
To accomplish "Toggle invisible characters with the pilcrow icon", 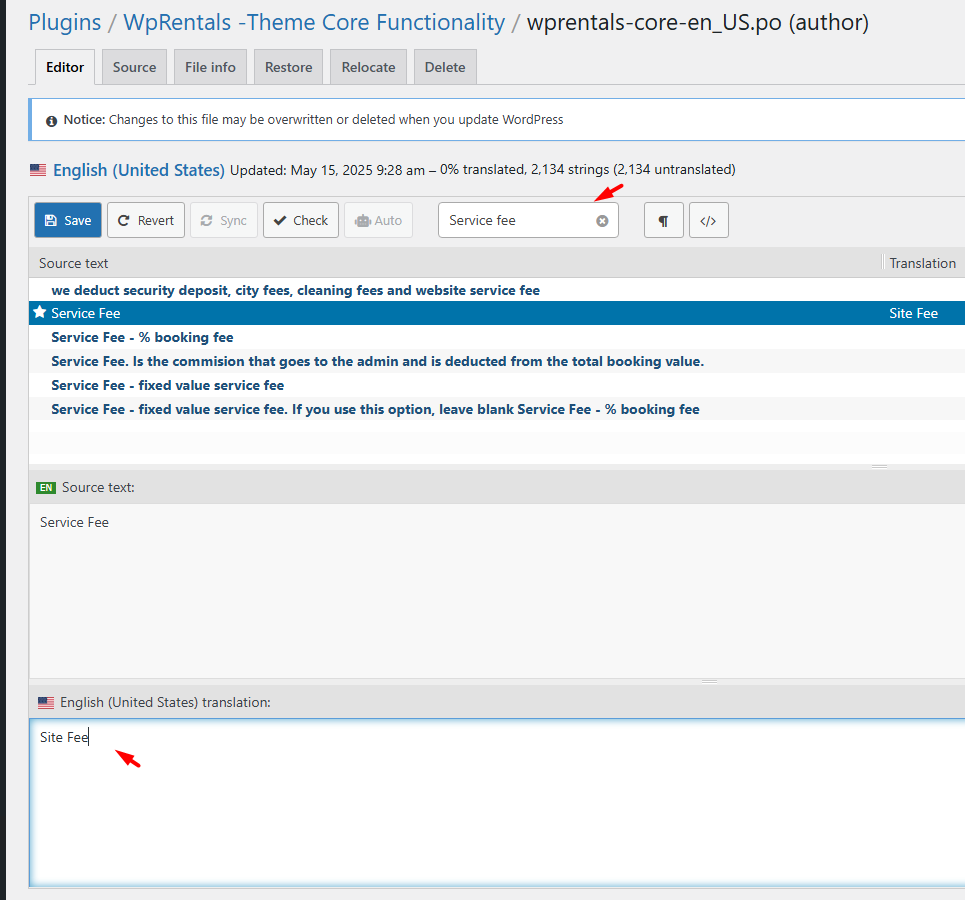I will (x=663, y=221).
